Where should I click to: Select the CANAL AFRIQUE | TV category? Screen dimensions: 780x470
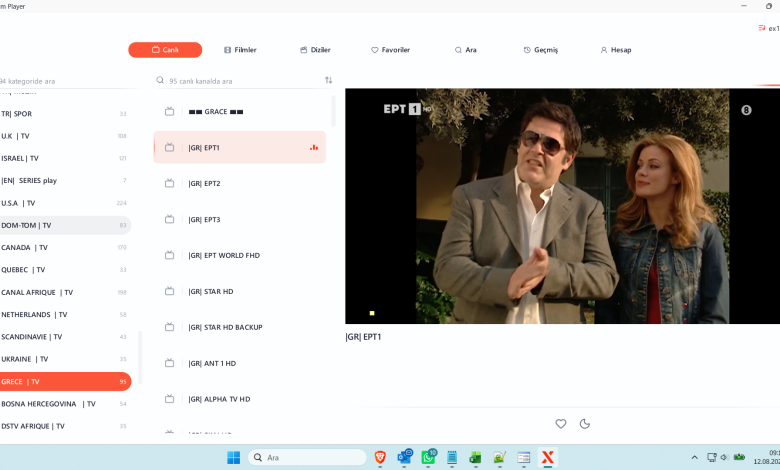coord(65,292)
